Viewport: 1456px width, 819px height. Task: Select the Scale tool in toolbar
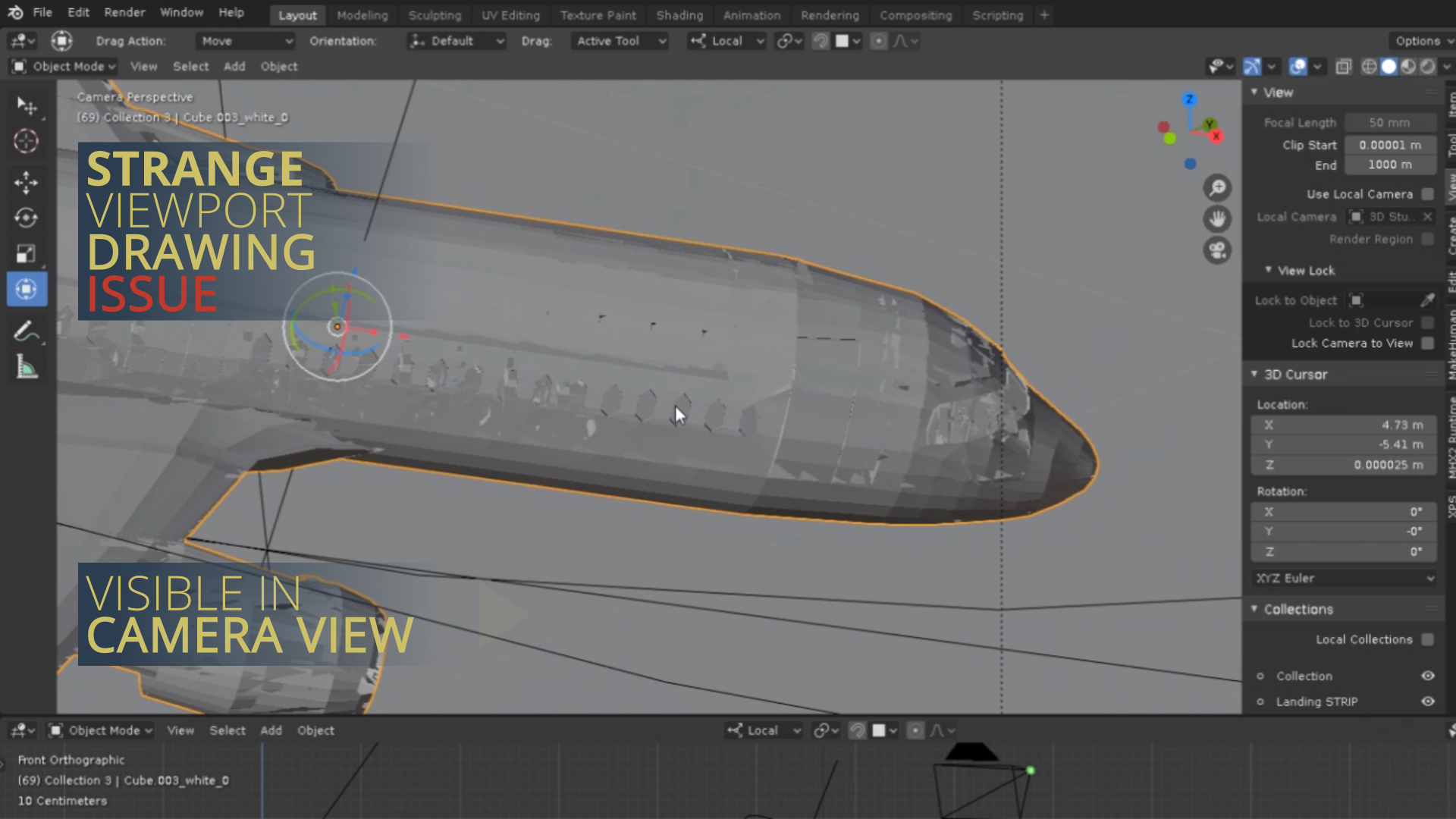[27, 254]
